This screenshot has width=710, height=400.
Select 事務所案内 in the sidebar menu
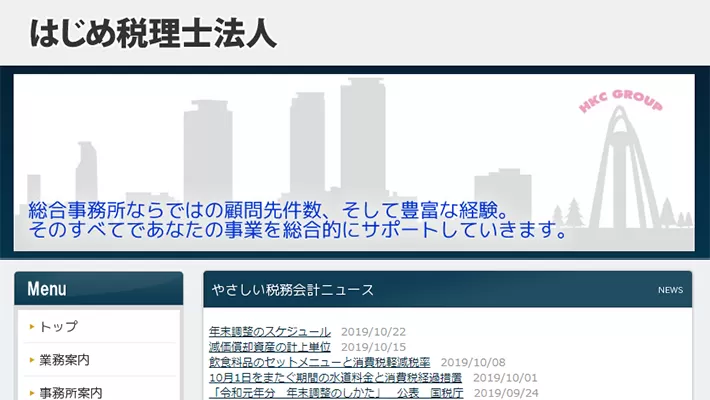[x=70, y=392]
